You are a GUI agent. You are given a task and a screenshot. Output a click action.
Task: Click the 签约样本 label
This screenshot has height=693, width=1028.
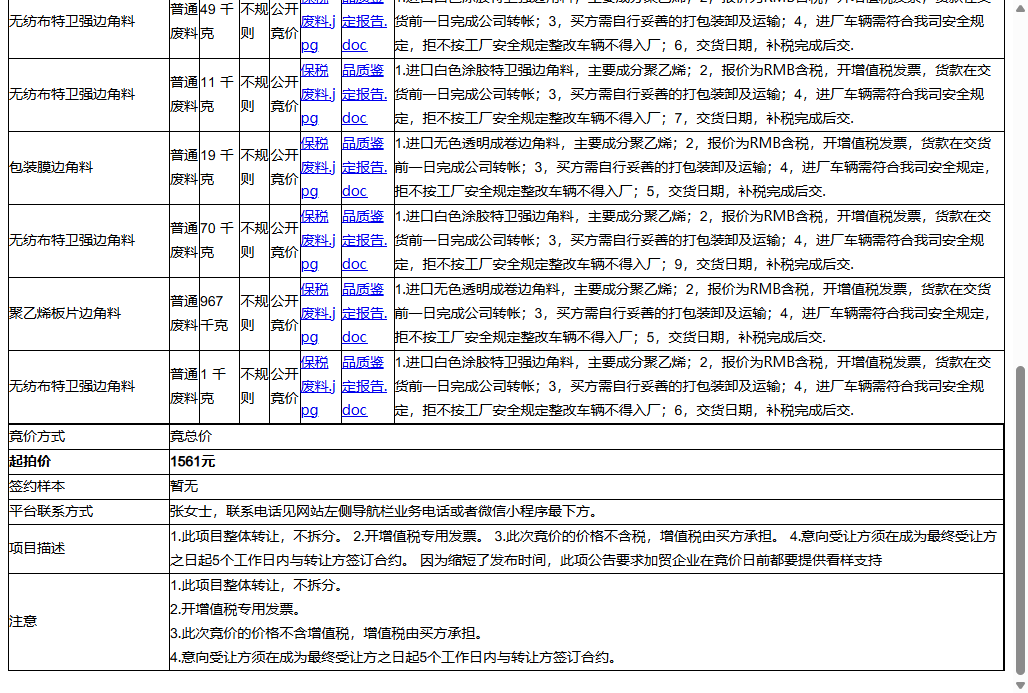point(37,486)
